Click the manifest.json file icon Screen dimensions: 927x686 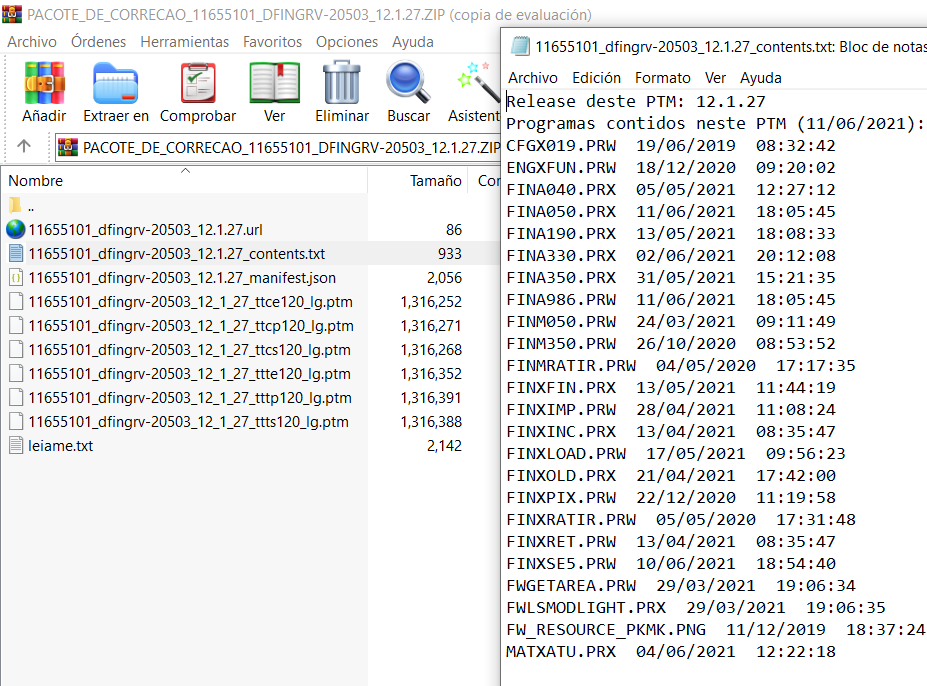point(17,277)
